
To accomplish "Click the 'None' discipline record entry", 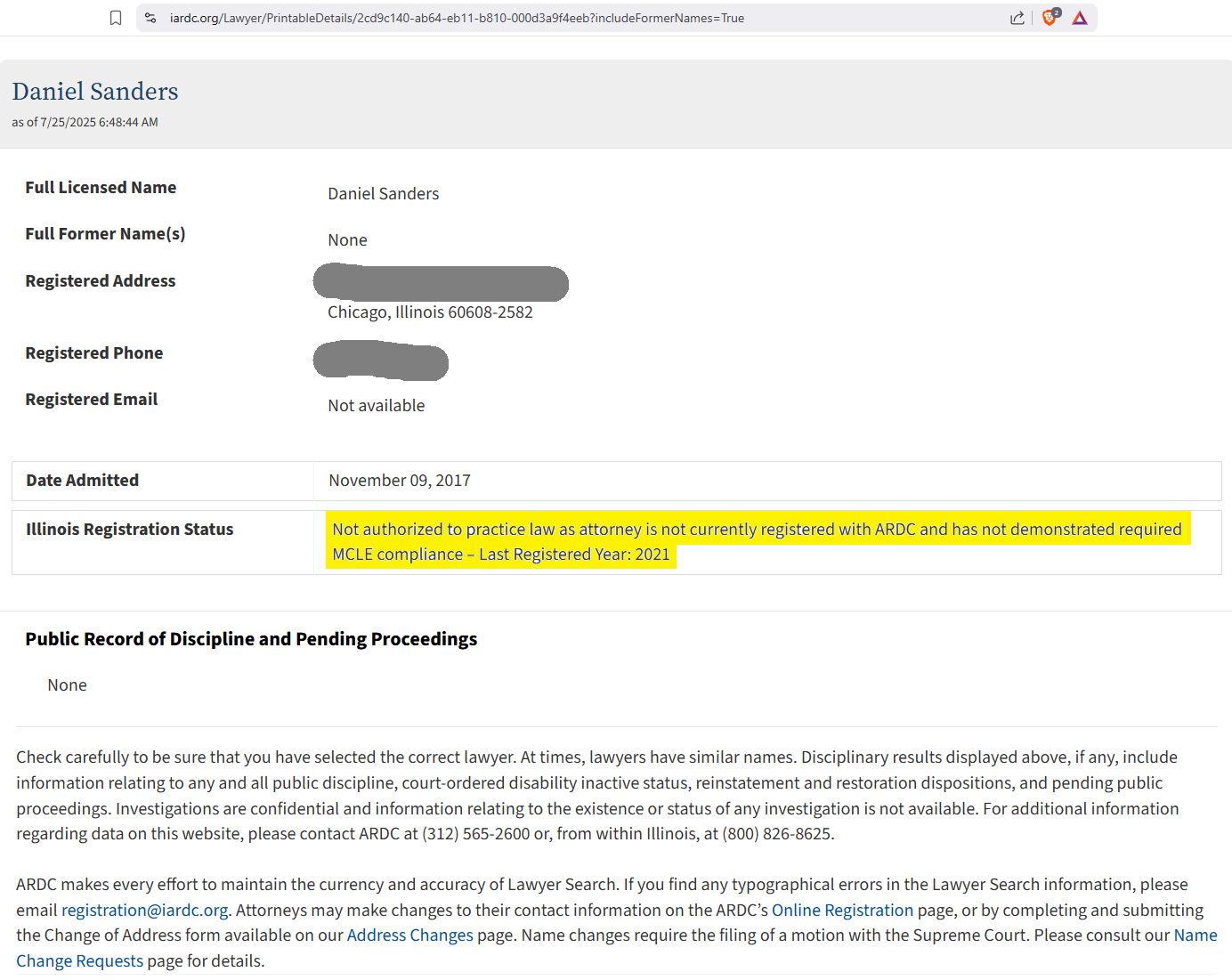I will tap(68, 684).
